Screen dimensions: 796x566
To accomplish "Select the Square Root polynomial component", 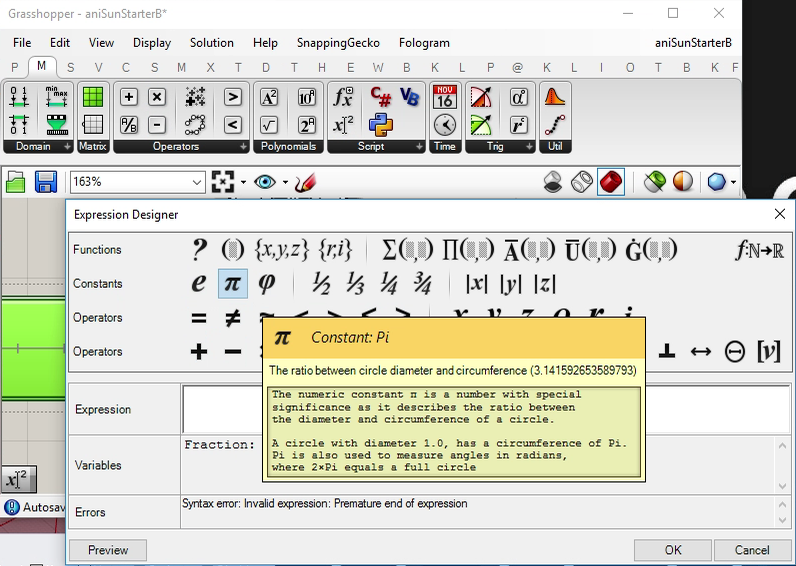I will 269,124.
